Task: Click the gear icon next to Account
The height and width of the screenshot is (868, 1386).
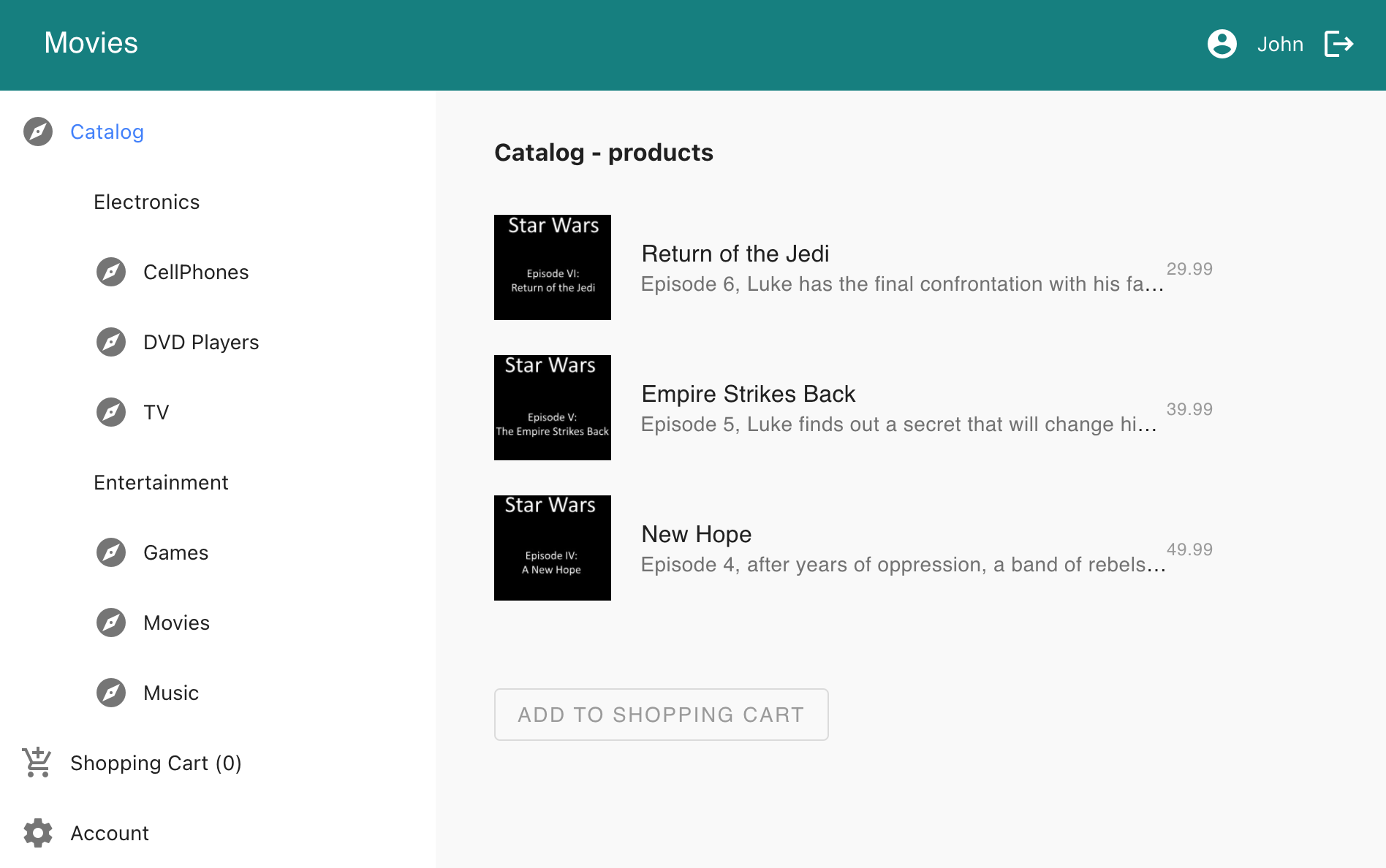Action: click(38, 833)
